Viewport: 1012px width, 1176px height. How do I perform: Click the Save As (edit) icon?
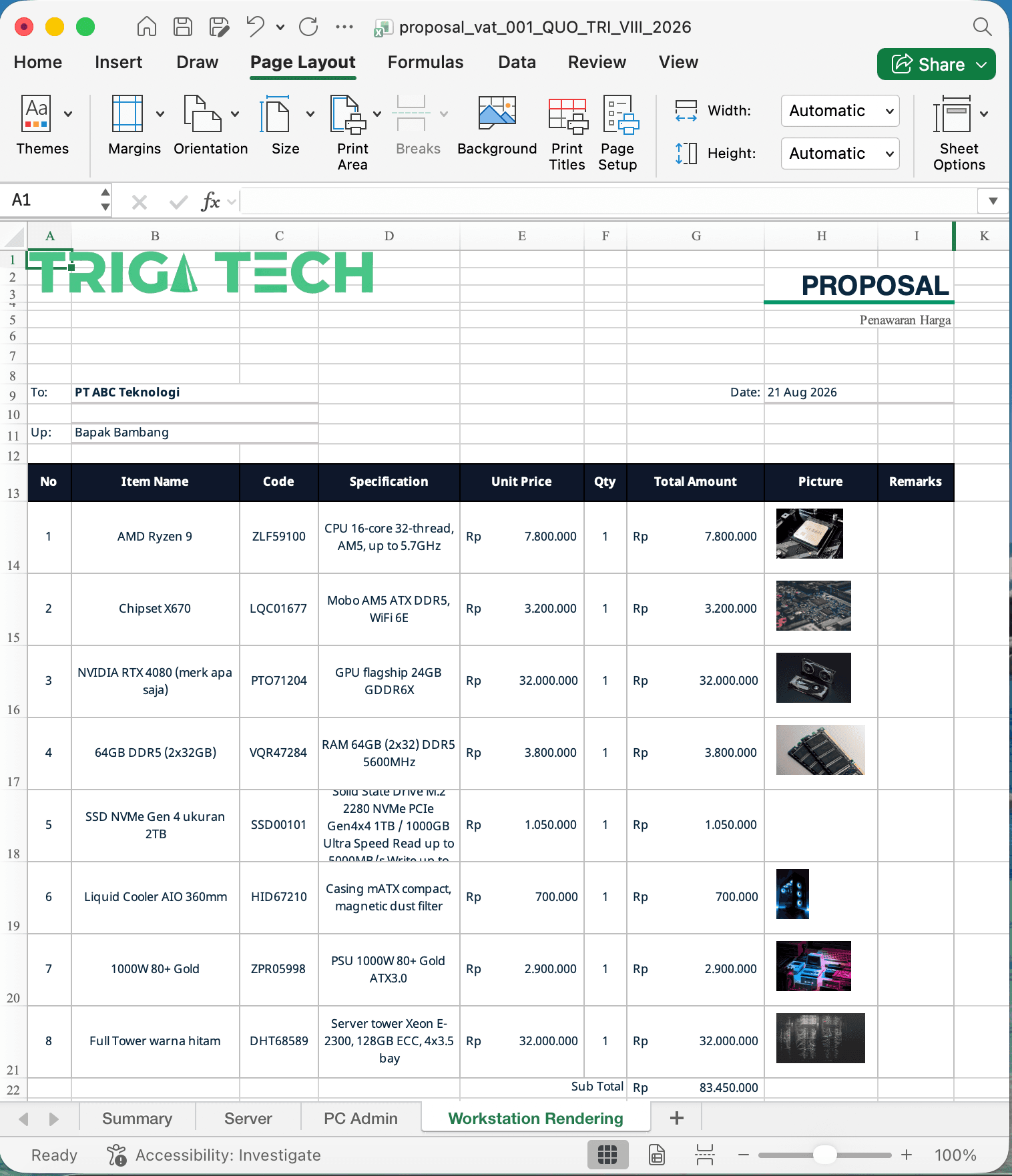pyautogui.click(x=219, y=27)
